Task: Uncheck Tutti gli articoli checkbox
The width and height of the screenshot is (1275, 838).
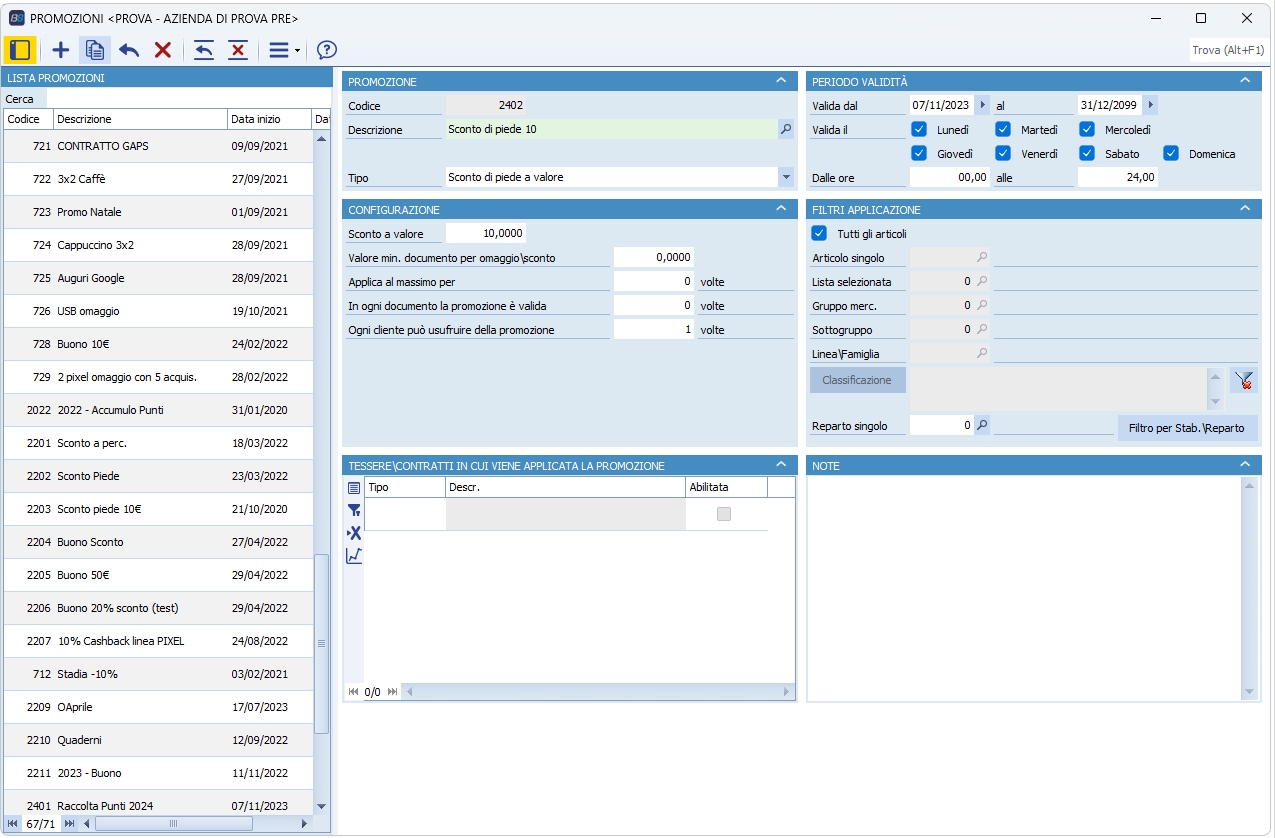Action: coord(819,233)
